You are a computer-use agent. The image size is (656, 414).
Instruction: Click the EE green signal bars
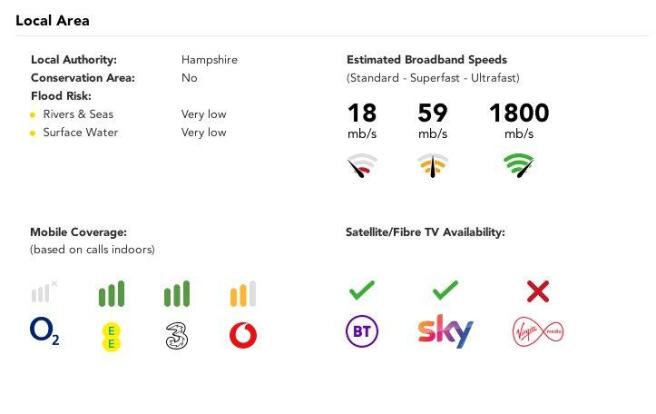111,294
